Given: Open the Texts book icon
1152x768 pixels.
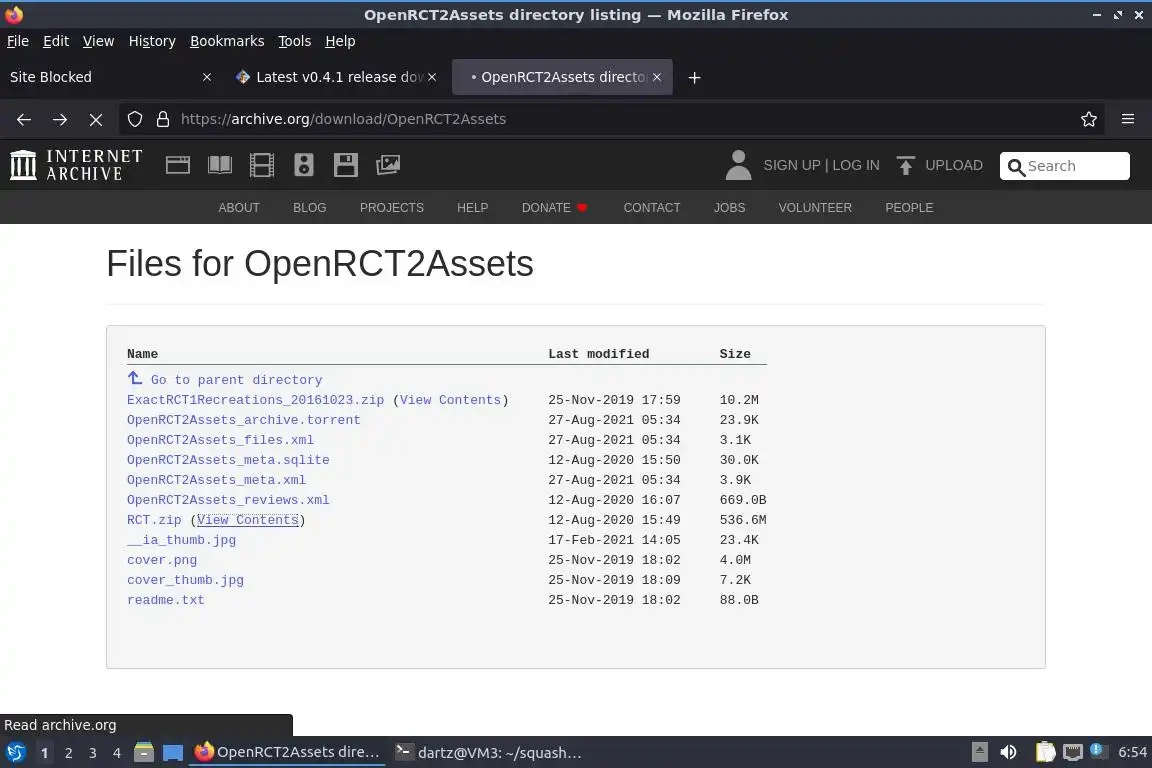Looking at the screenshot, I should tap(220, 165).
